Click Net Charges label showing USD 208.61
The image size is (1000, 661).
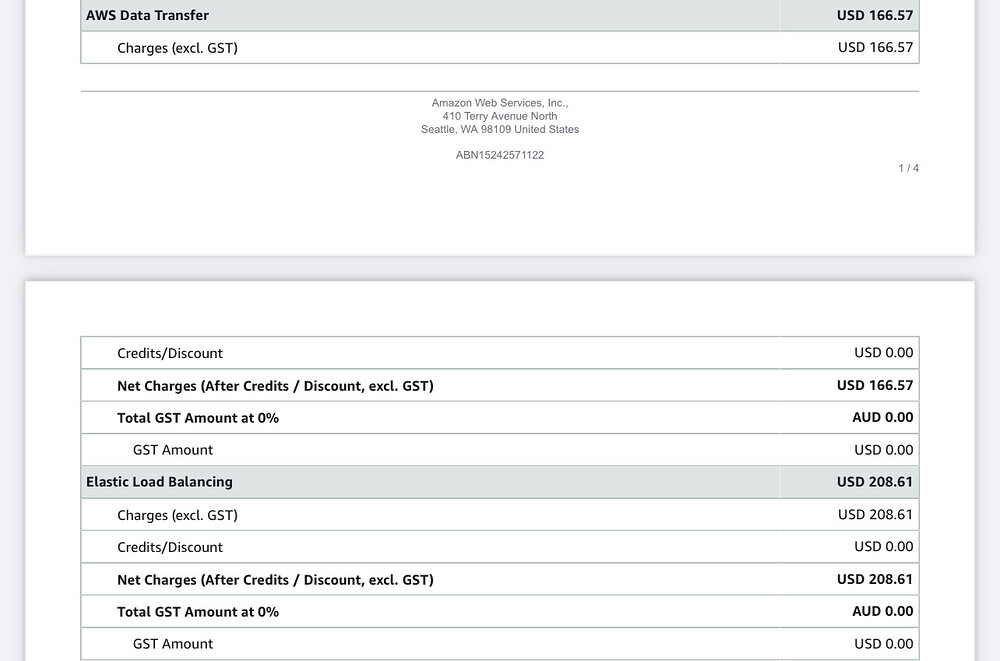pos(275,580)
